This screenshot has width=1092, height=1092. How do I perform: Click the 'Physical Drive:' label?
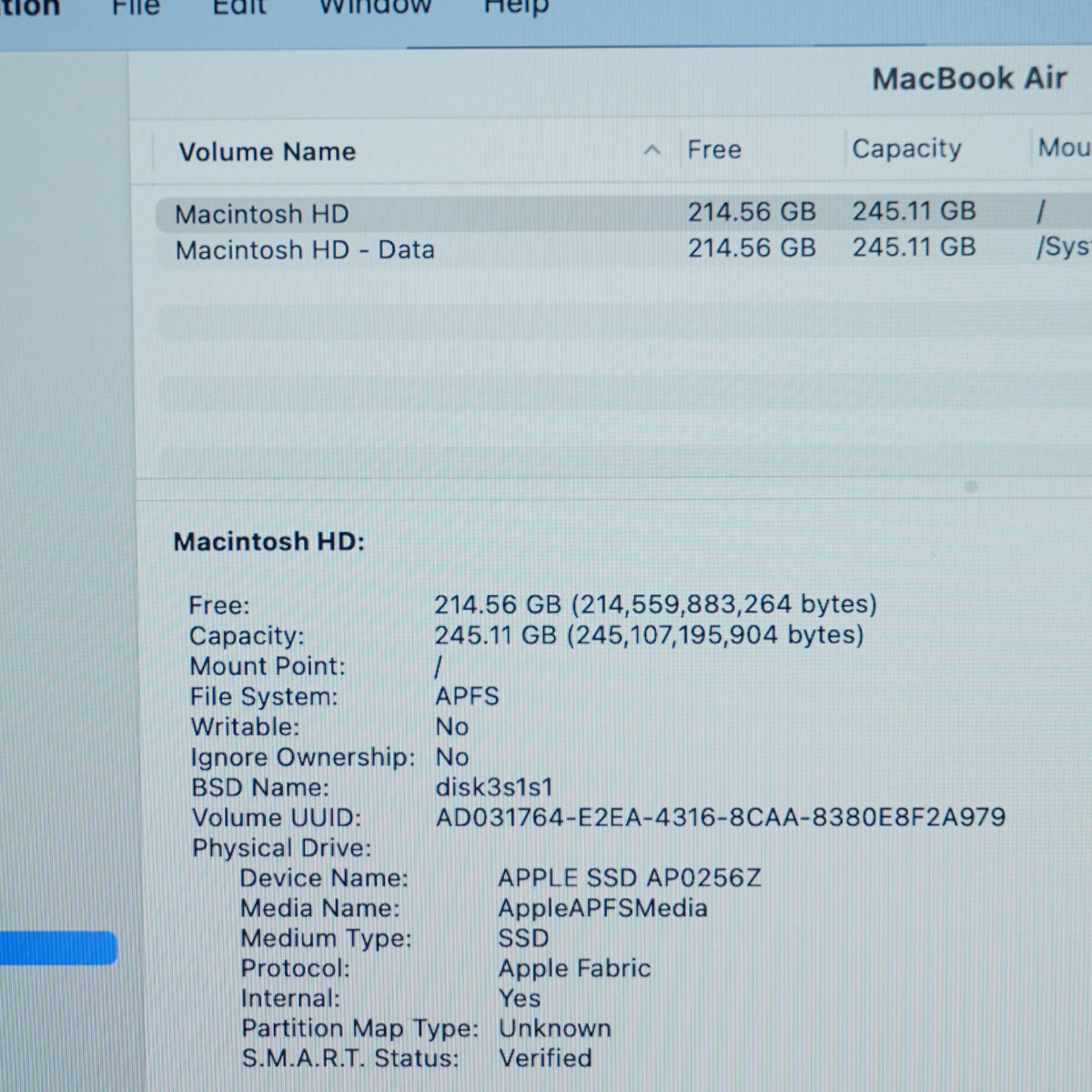(x=281, y=848)
